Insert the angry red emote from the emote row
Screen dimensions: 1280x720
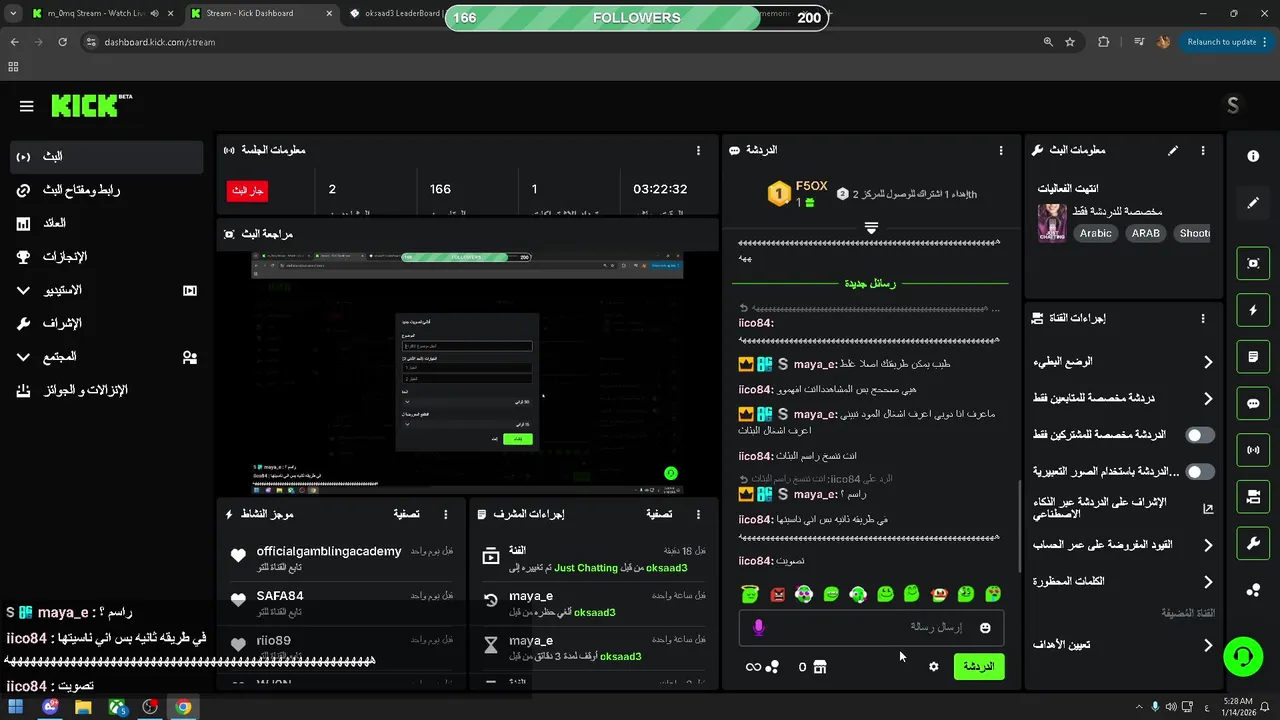(777, 594)
